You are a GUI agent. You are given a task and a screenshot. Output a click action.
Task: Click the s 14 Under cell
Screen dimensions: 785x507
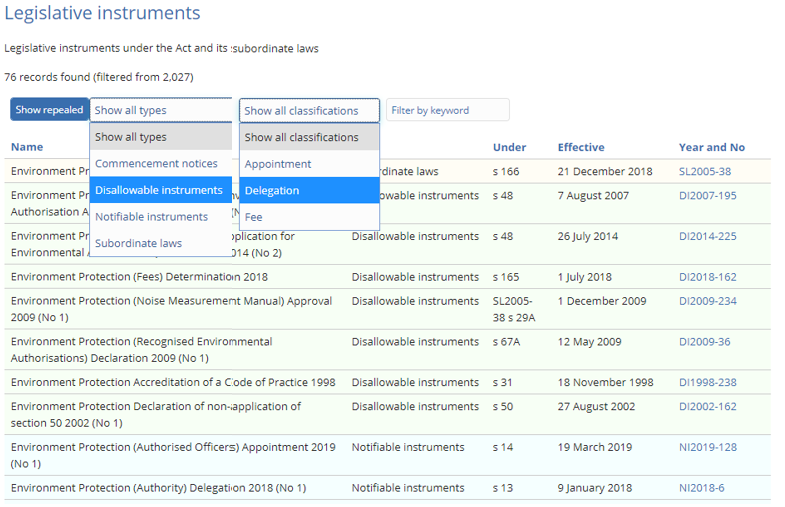pyautogui.click(x=503, y=447)
